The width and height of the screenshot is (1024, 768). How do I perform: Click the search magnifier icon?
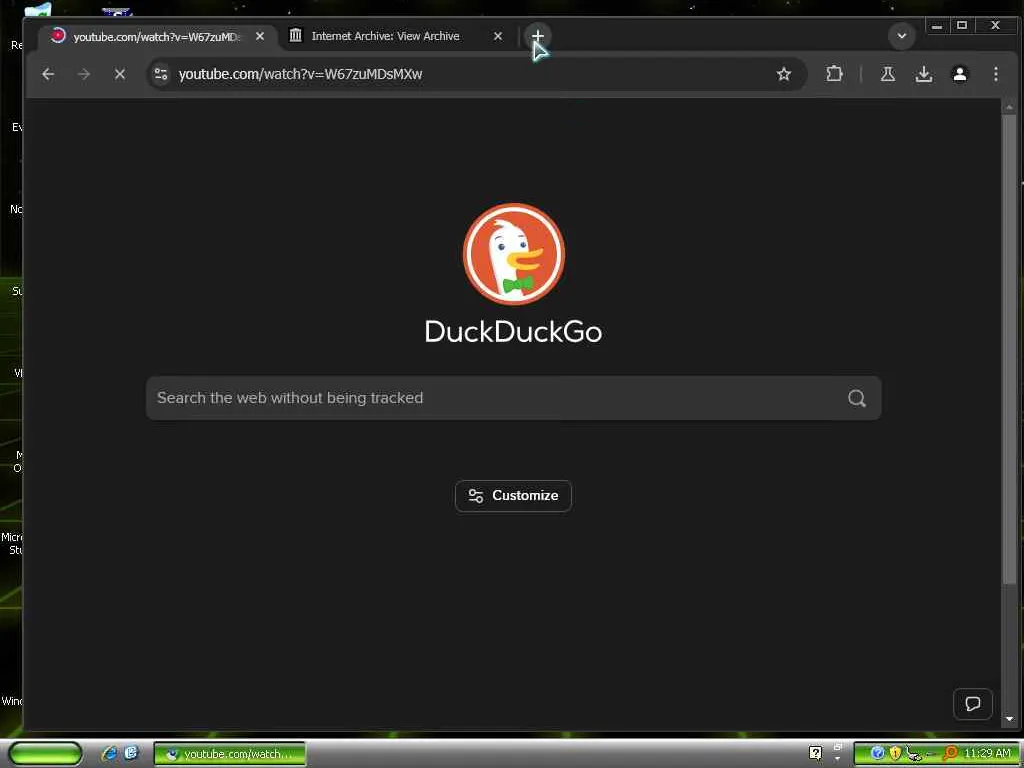pos(857,398)
